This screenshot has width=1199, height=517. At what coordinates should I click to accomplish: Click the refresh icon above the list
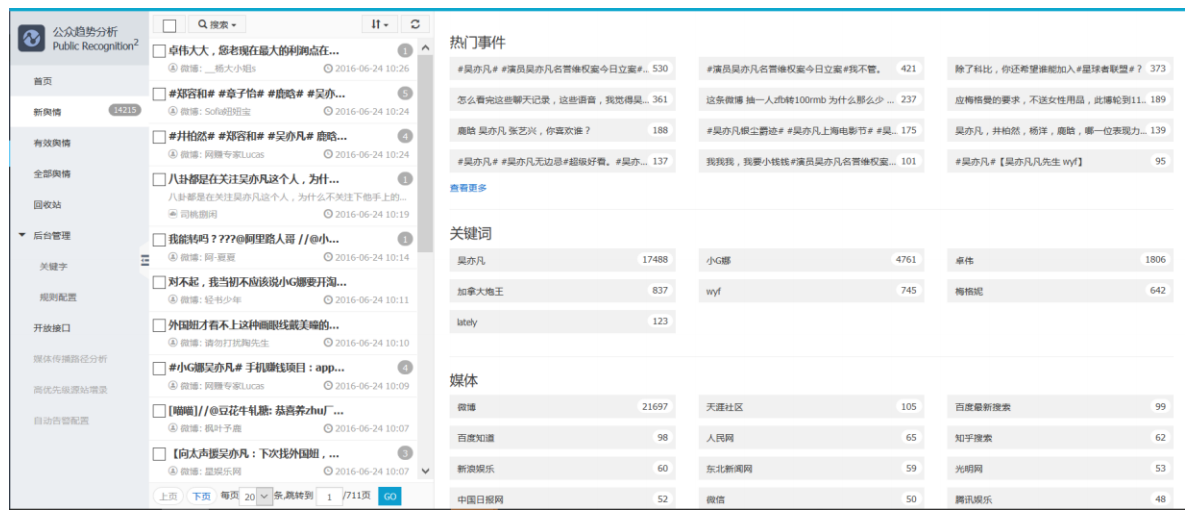(415, 24)
